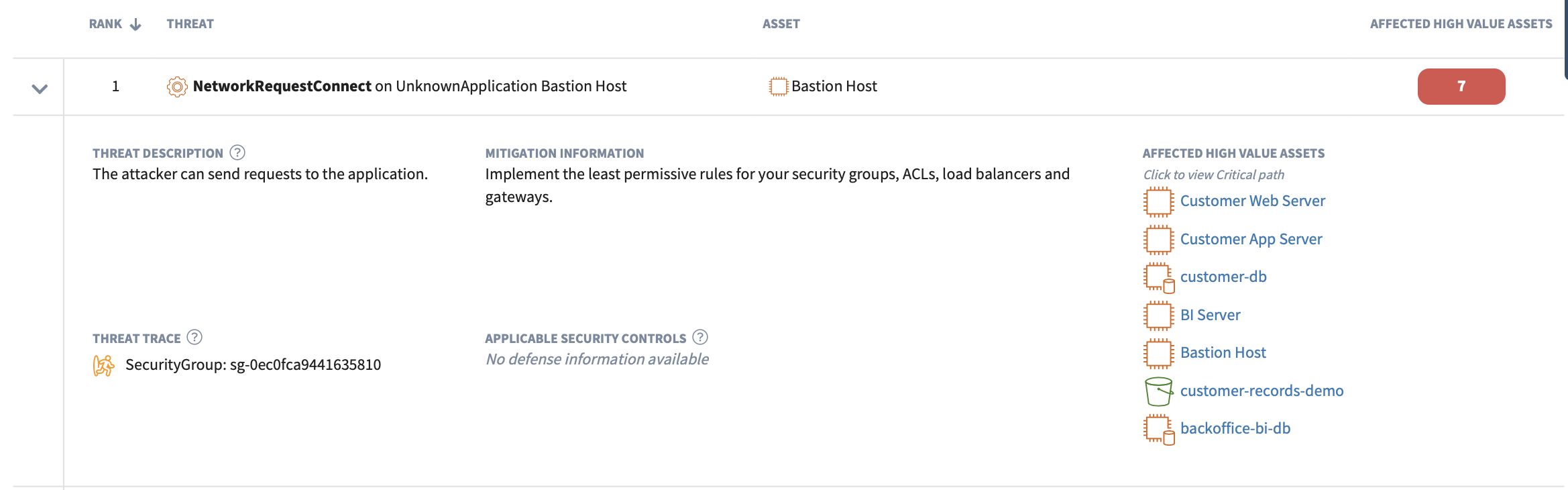Image resolution: width=1568 pixels, height=490 pixels.
Task: Click the customer-records-demo bucket icon
Action: pos(1158,391)
